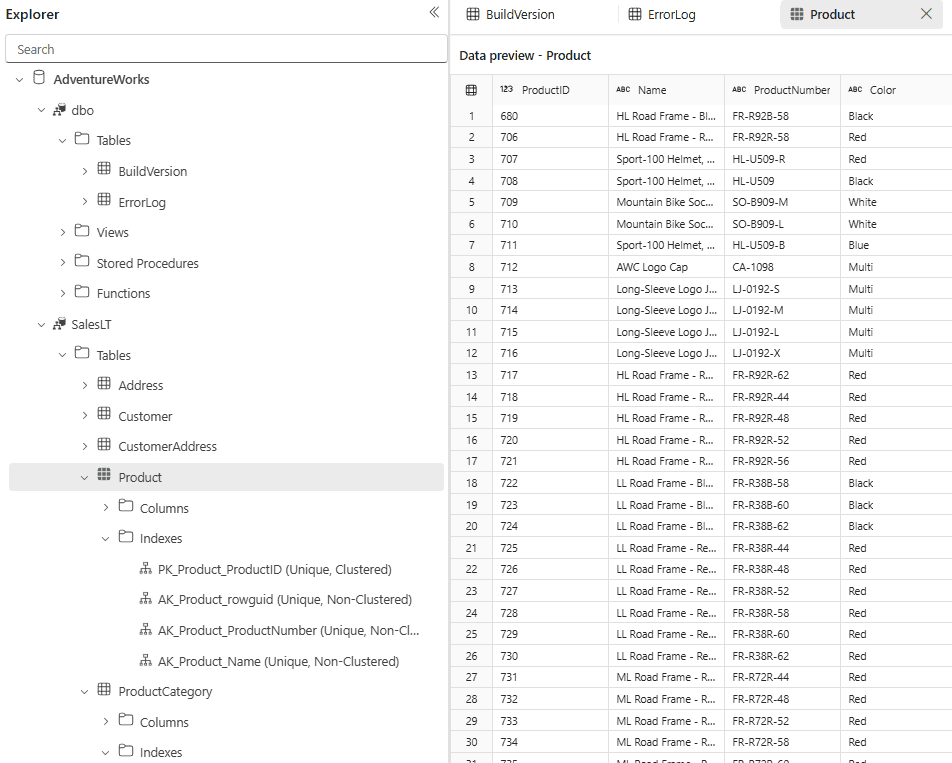This screenshot has width=952, height=763.
Task: Switch to the ErrorLog tab
Action: [663, 15]
